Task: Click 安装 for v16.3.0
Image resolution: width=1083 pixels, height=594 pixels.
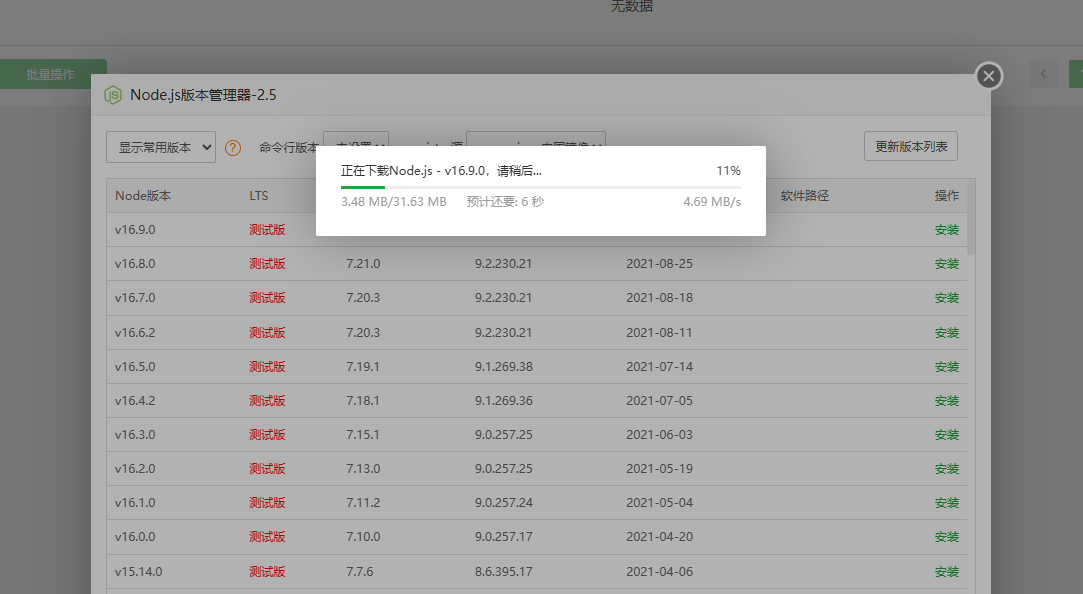Action: click(x=946, y=434)
